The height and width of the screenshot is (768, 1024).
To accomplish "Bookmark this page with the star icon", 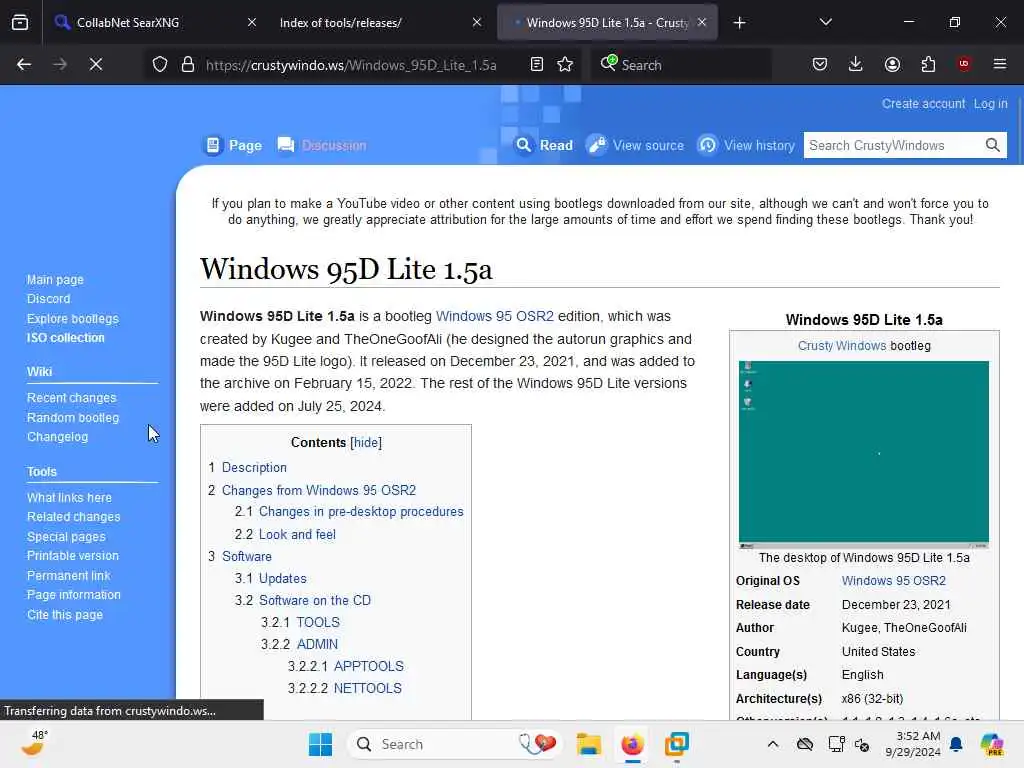I will pyautogui.click(x=565, y=64).
